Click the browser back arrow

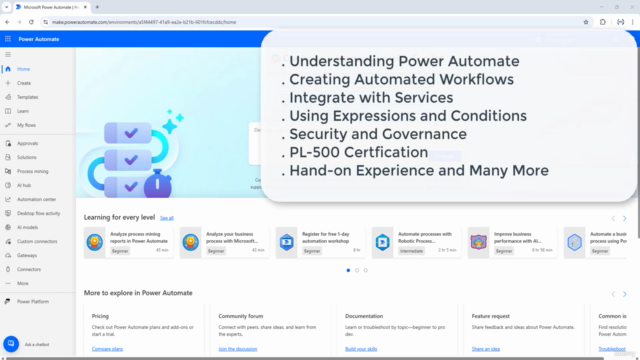7,22
